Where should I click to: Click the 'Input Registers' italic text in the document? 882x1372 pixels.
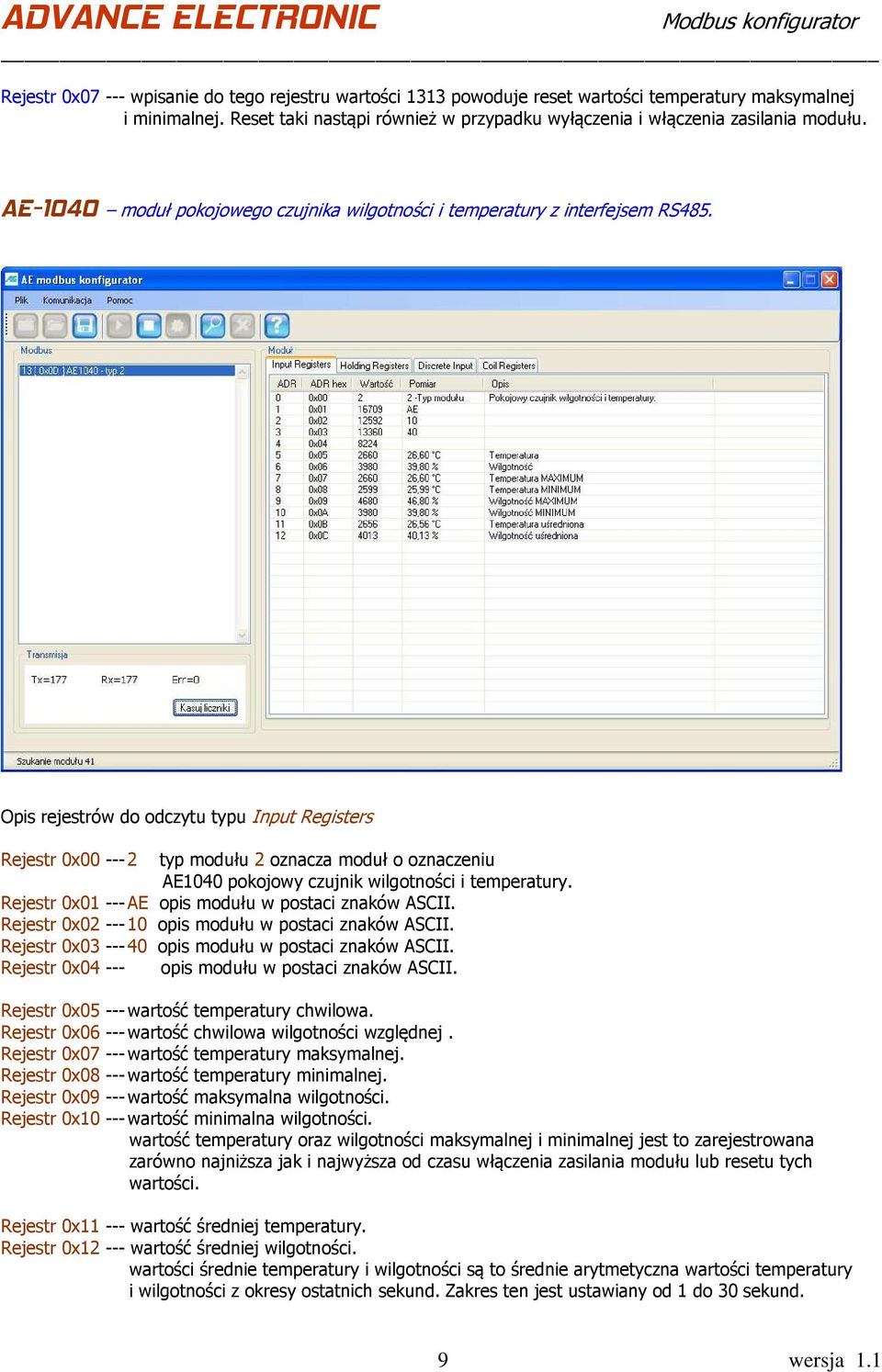312,816
